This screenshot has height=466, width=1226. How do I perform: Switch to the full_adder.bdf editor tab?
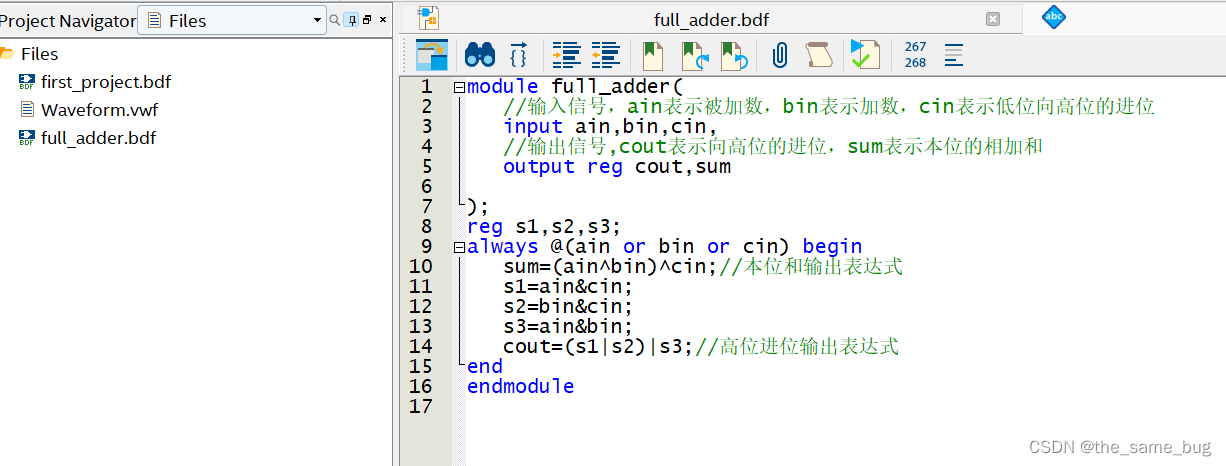711,19
